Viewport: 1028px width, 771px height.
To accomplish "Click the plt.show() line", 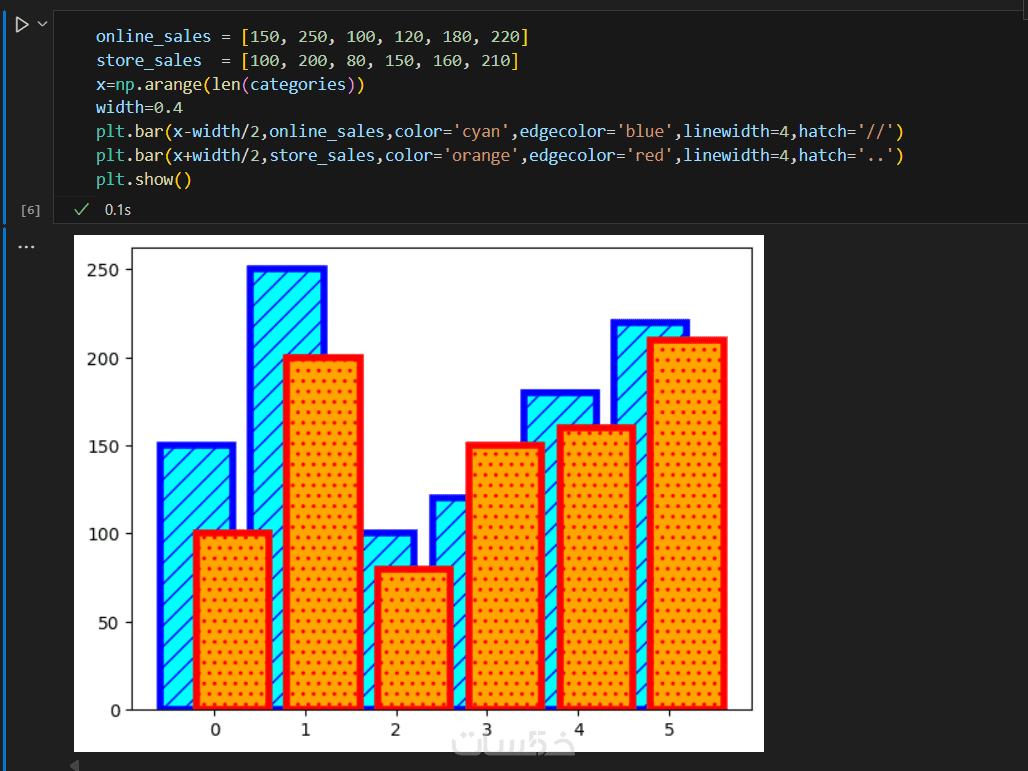I will 144,179.
